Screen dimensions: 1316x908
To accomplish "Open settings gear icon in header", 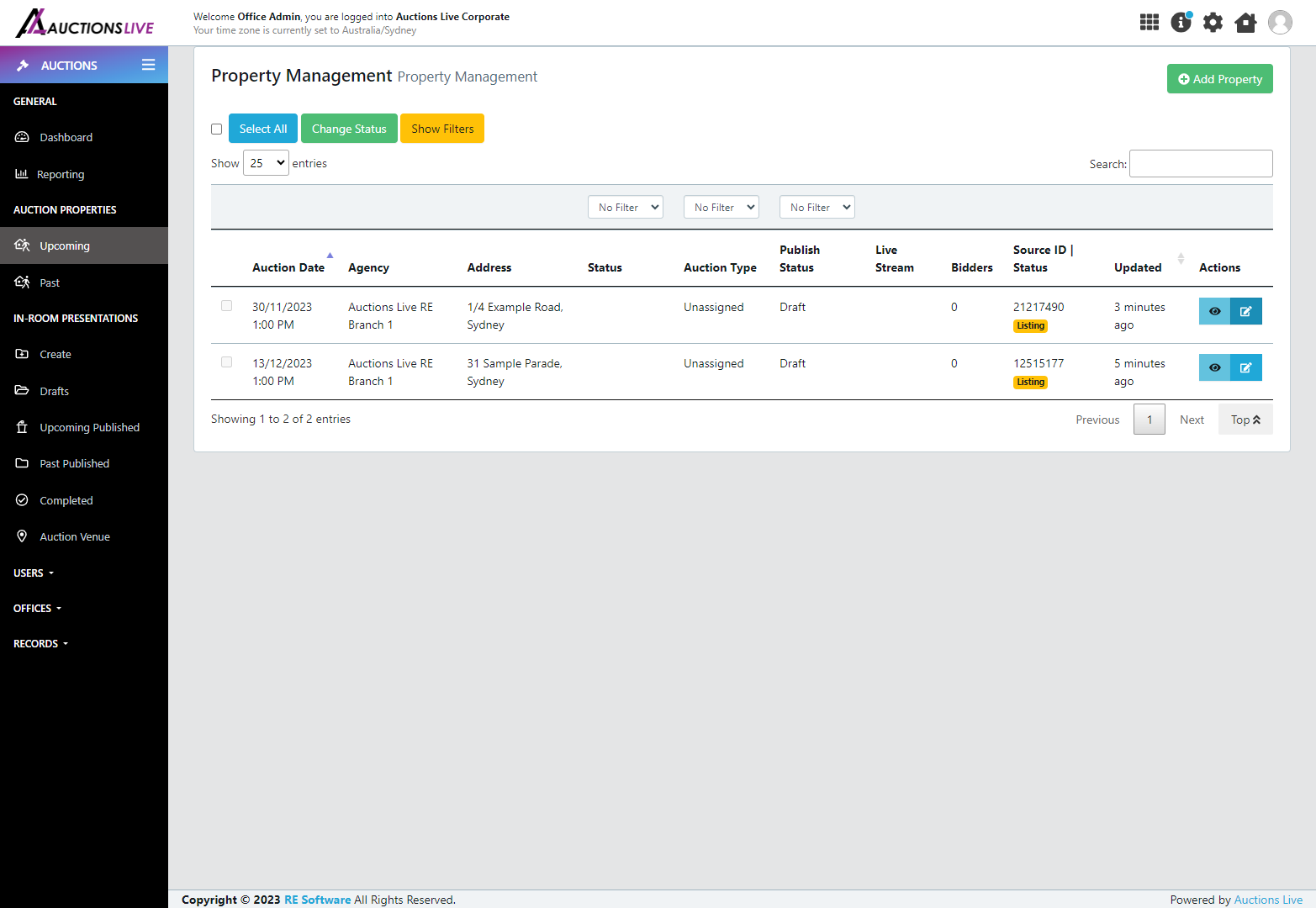I will click(x=1213, y=23).
